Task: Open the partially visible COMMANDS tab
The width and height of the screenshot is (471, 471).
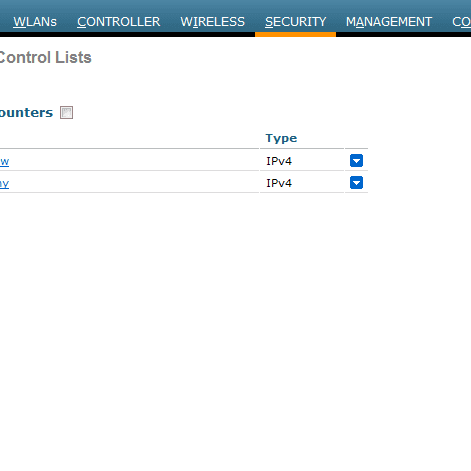Action: pyautogui.click(x=462, y=22)
